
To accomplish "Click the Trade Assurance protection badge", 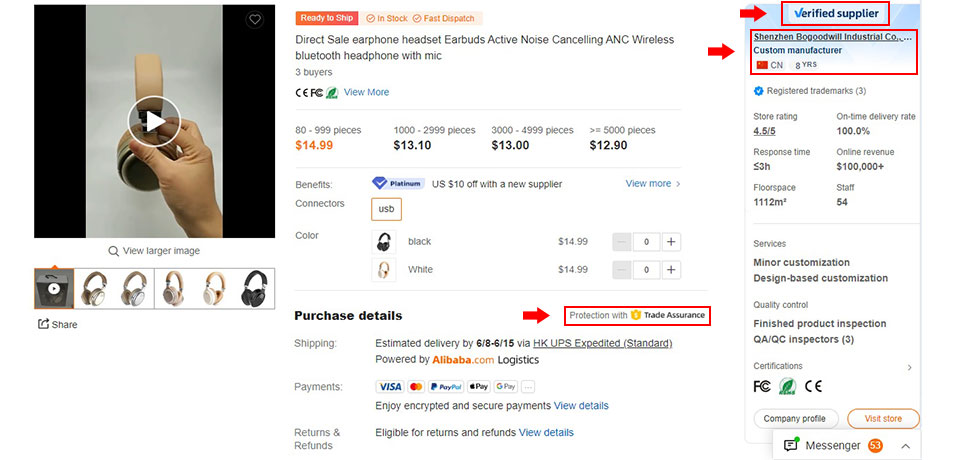I will coord(637,315).
